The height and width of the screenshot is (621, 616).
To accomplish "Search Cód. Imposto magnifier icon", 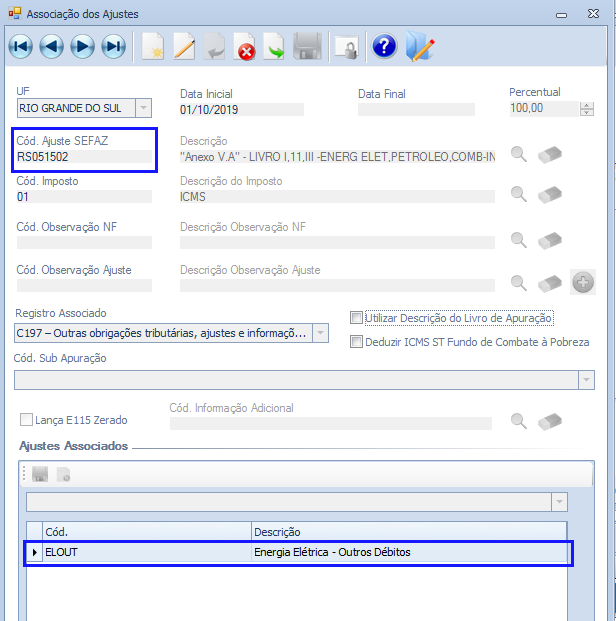I will pos(519,194).
